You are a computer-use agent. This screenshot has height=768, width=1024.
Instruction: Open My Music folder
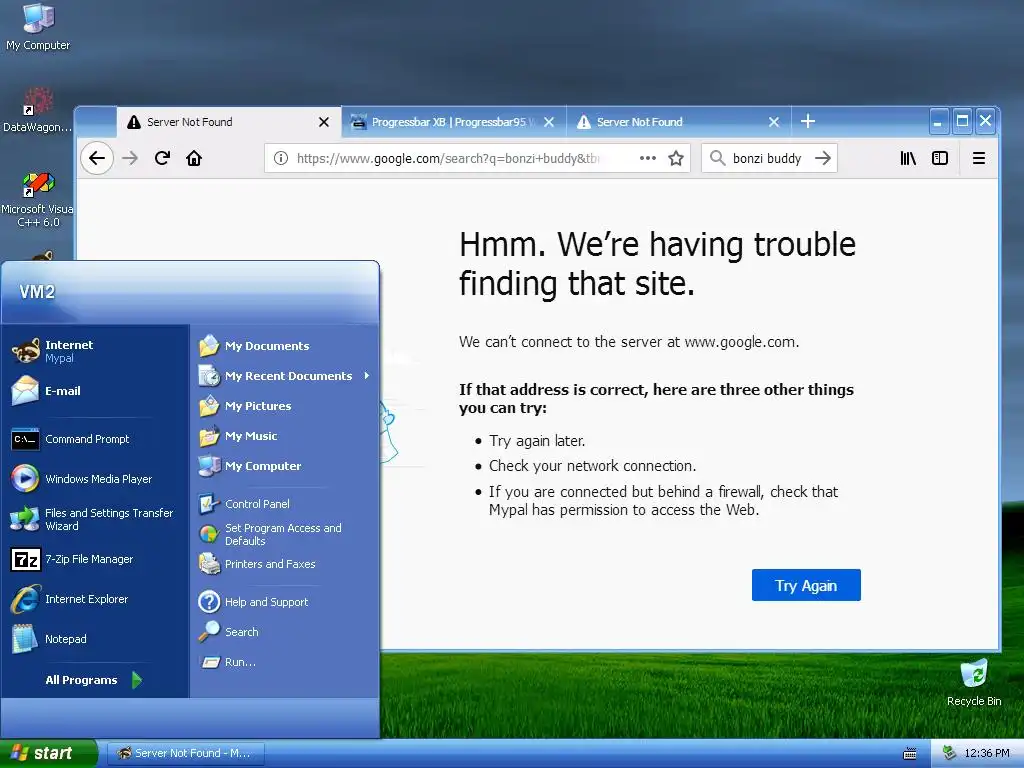[285, 436]
